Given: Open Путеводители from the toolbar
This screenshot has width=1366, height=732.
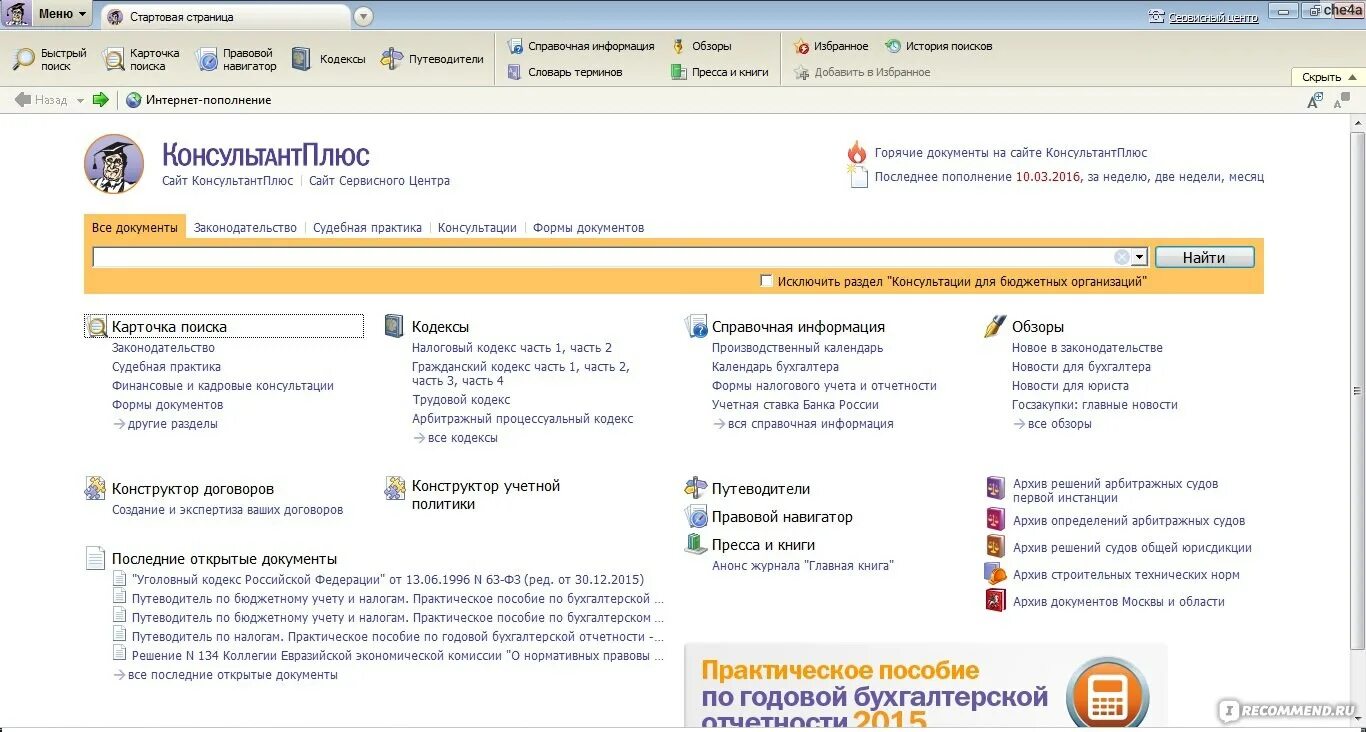Looking at the screenshot, I should coord(432,60).
